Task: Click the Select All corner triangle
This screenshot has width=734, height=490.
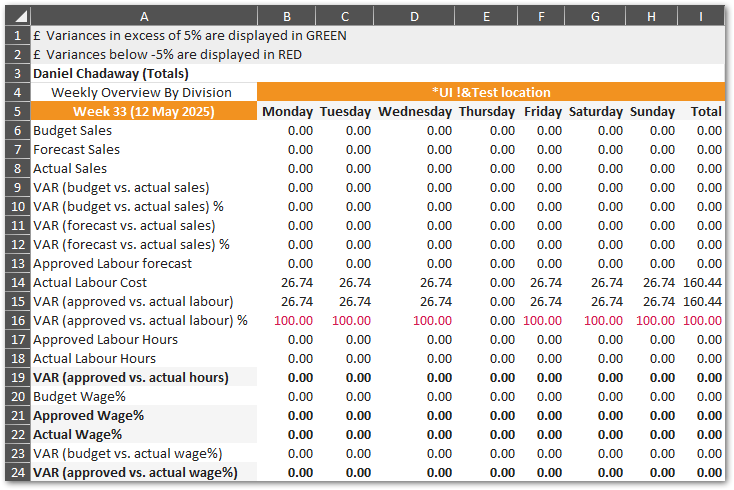Action: [x=17, y=15]
